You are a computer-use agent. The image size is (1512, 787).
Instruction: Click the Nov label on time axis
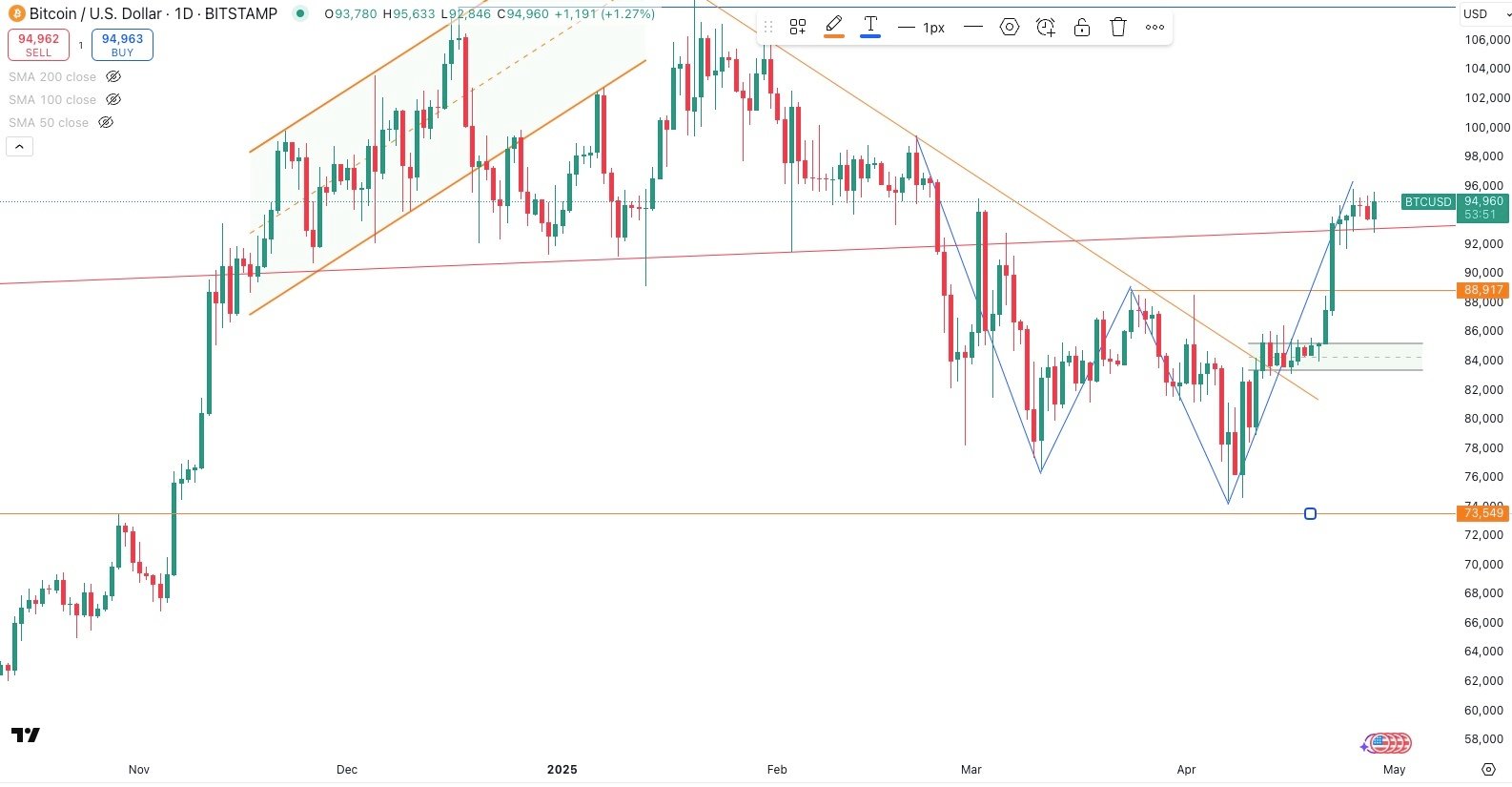click(139, 769)
